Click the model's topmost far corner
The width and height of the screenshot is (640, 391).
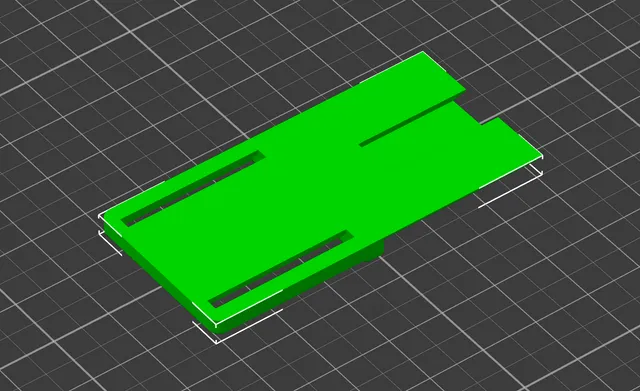[422, 53]
